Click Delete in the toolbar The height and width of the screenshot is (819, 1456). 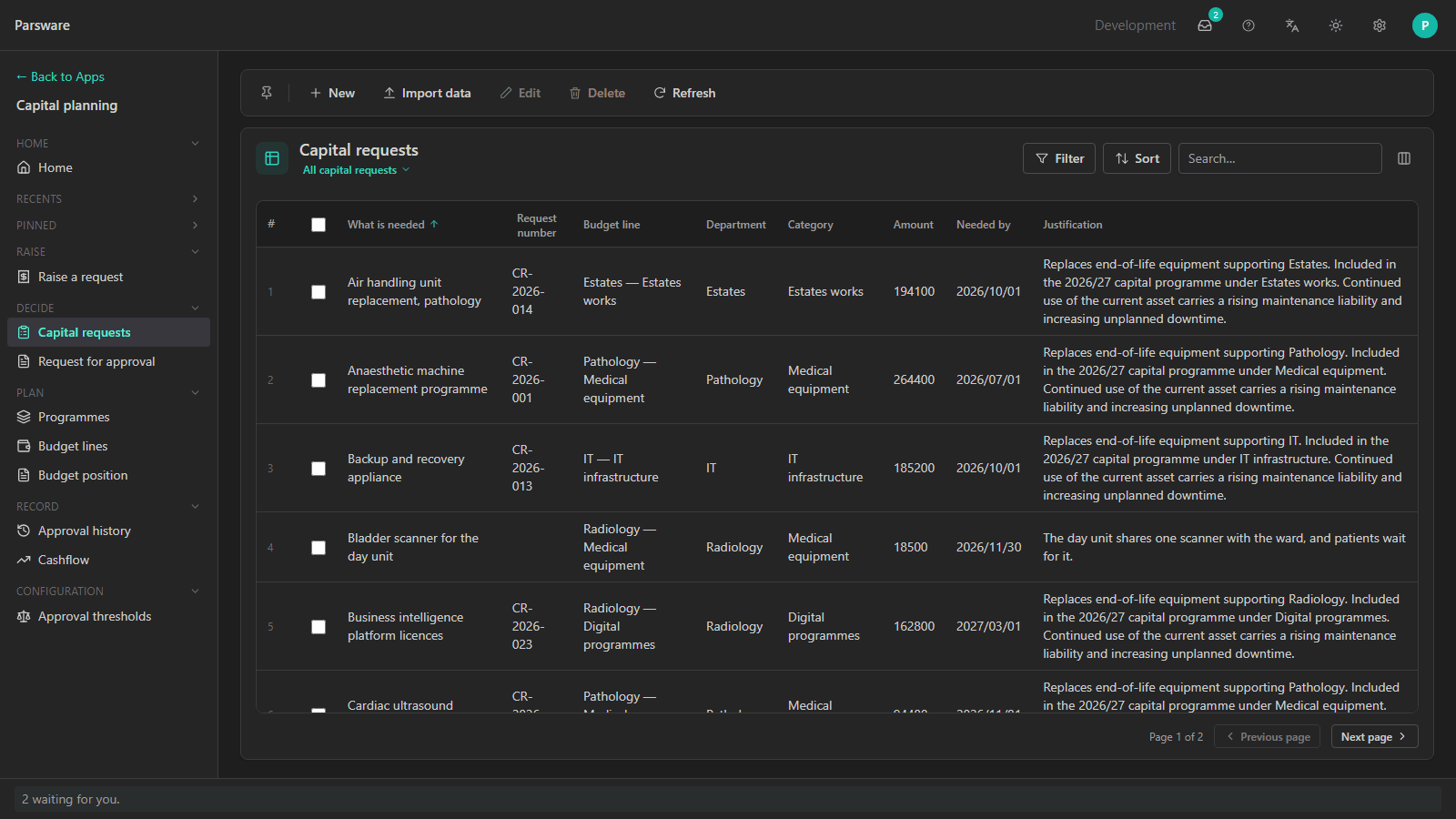click(597, 93)
